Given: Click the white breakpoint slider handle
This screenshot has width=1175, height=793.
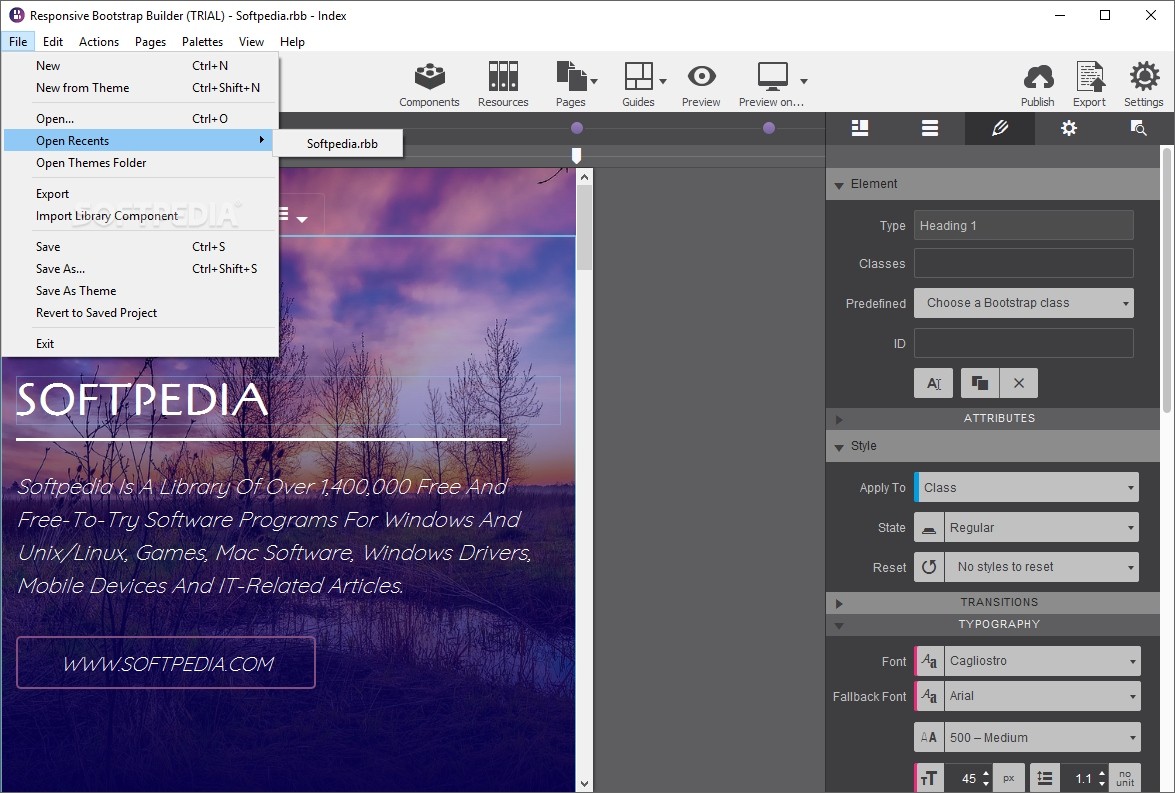Looking at the screenshot, I should coord(576,155).
